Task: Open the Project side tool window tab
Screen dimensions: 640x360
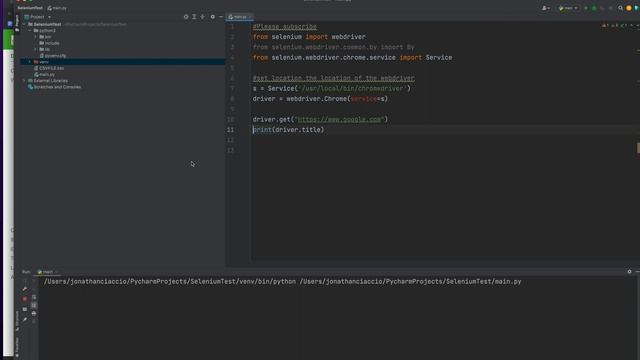Action: (x=17, y=23)
